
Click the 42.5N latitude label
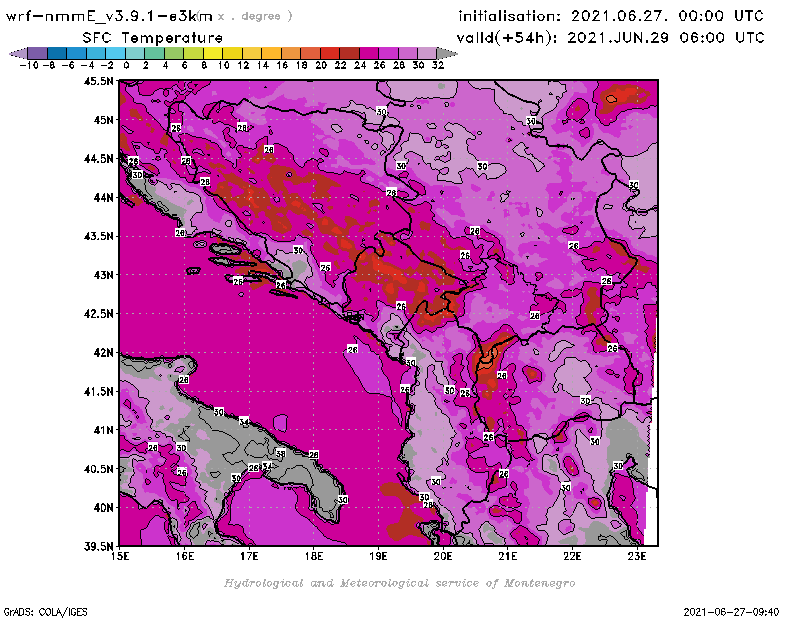(98, 314)
